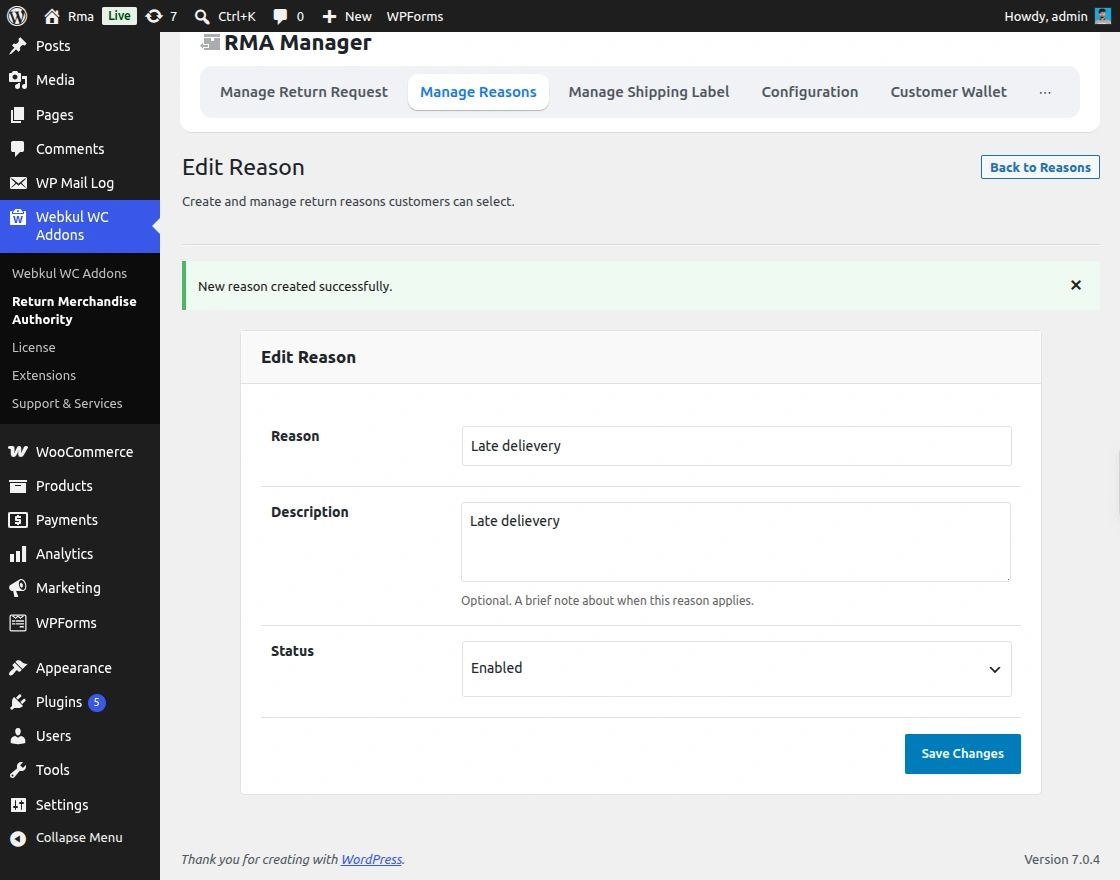Follow the WordPress footer link
The image size is (1120, 880).
(371, 859)
